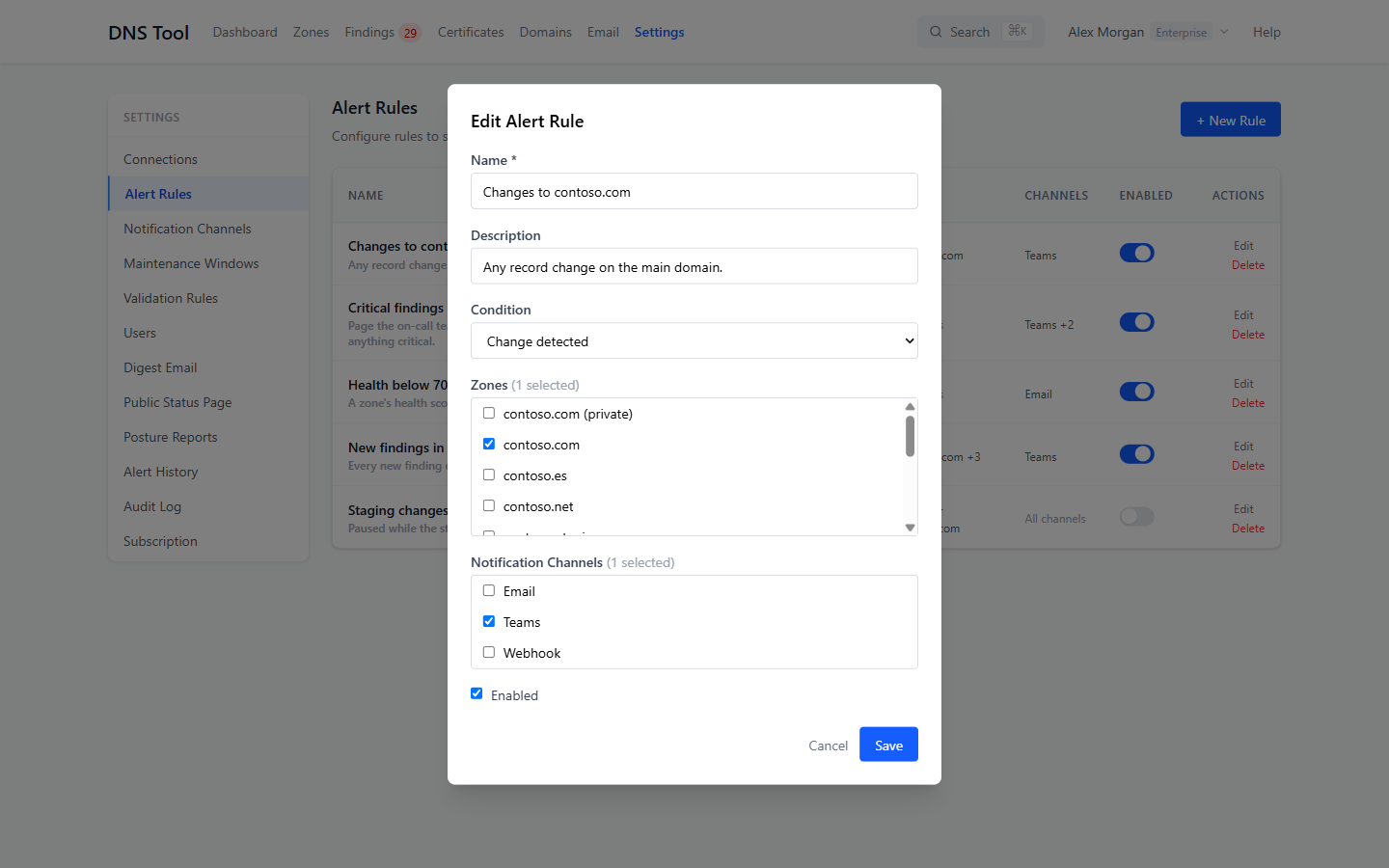The width and height of the screenshot is (1389, 868).
Task: Open the Domains nav item
Action: [x=545, y=32]
